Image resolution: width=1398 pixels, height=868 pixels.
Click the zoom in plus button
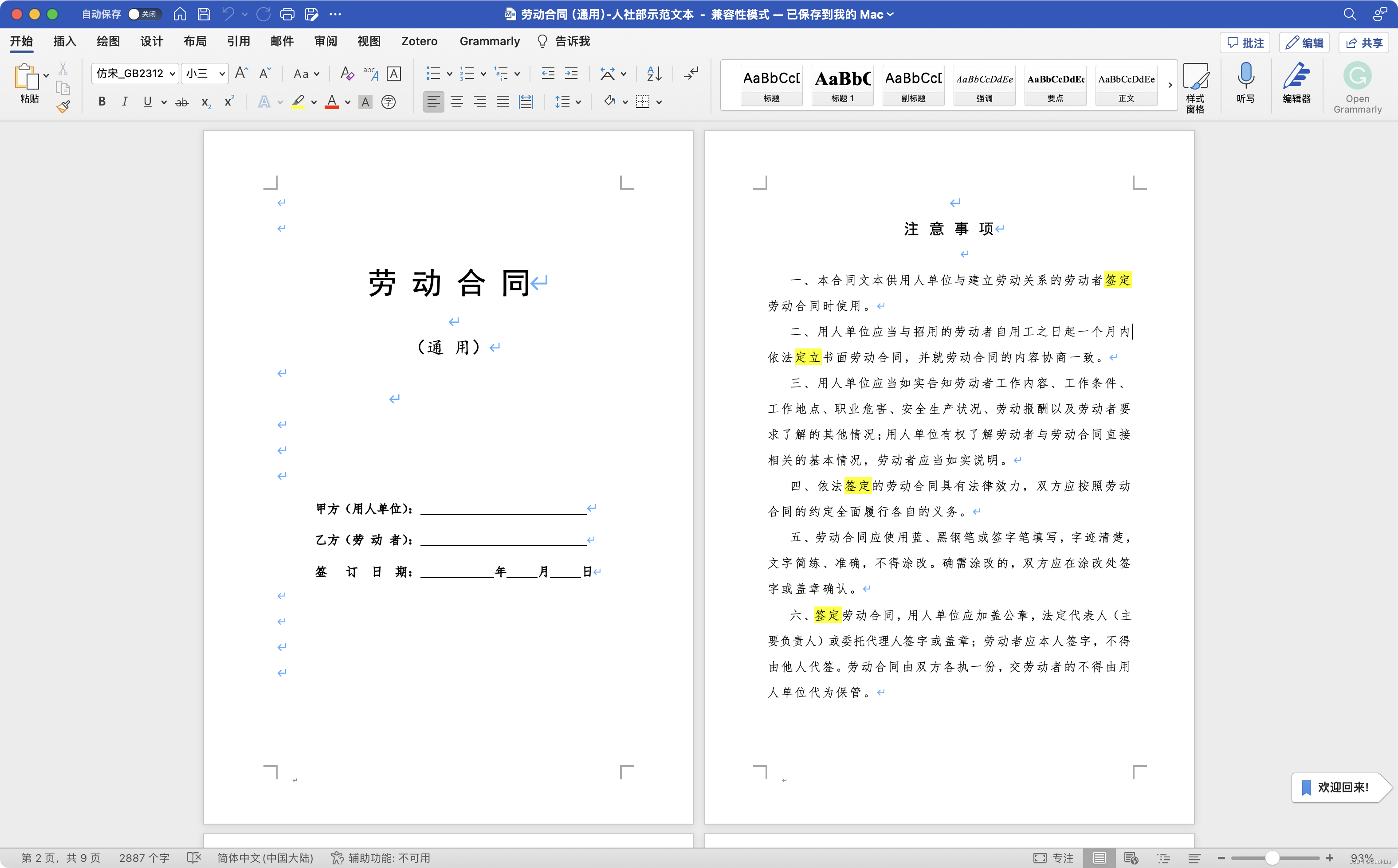tap(1329, 858)
